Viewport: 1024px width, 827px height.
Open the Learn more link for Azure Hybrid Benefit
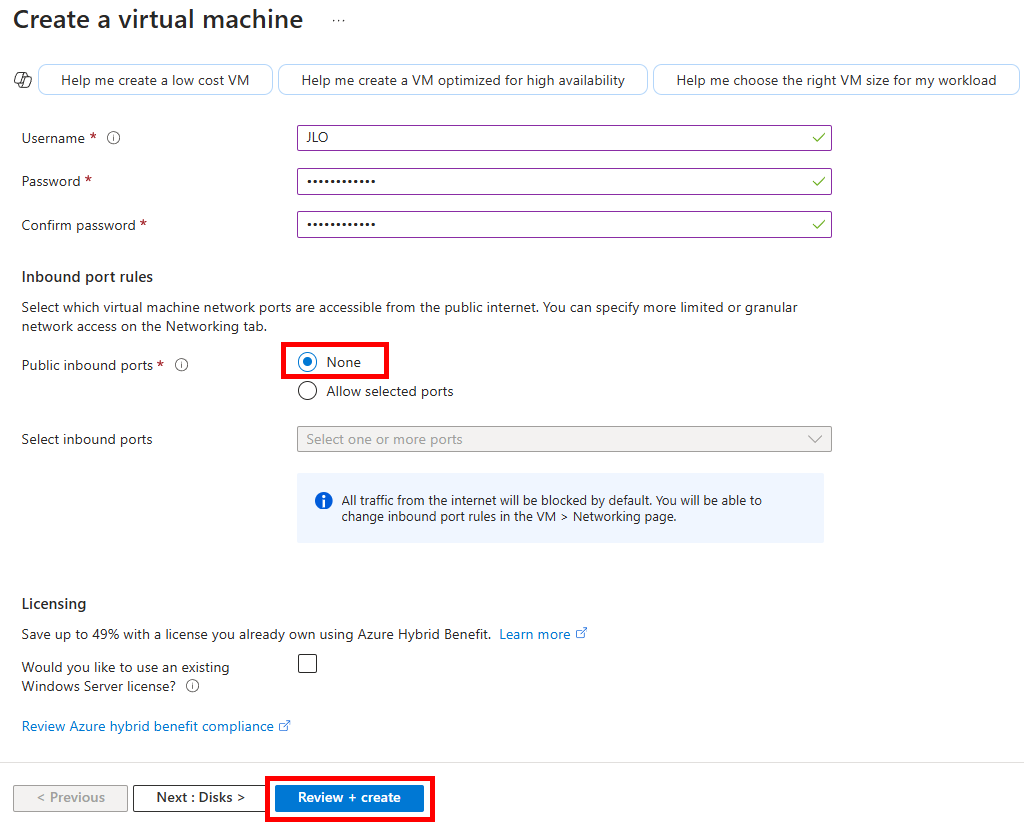point(535,634)
